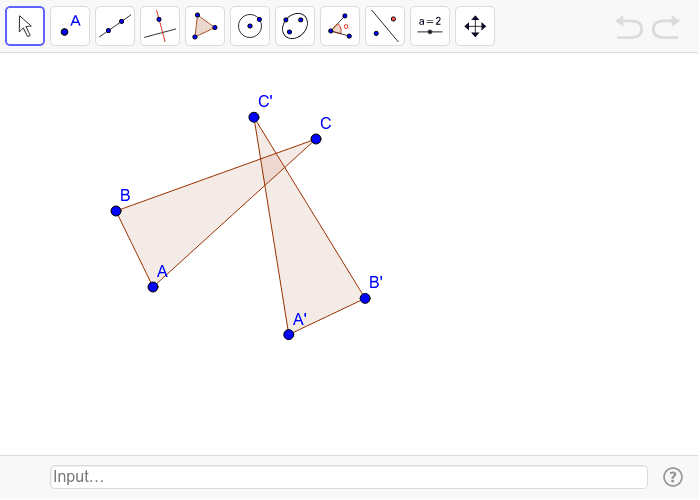Pick the Perpendicular Line tool

[160, 26]
